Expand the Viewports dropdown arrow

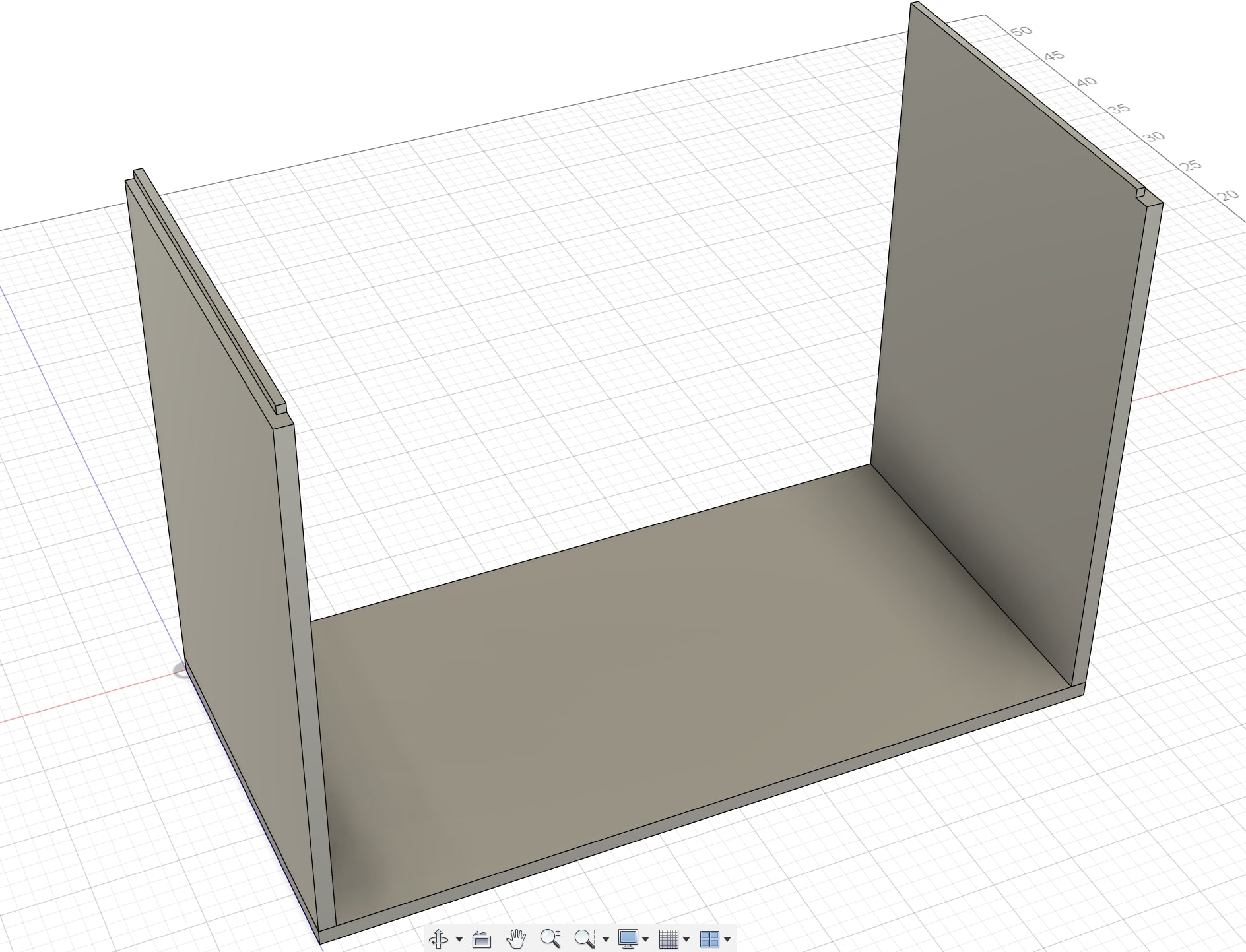click(727, 939)
